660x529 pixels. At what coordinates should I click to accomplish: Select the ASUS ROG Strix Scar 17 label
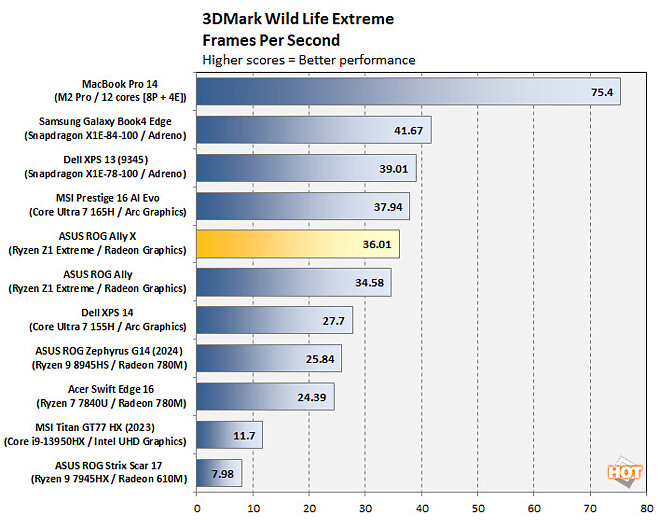(109, 472)
